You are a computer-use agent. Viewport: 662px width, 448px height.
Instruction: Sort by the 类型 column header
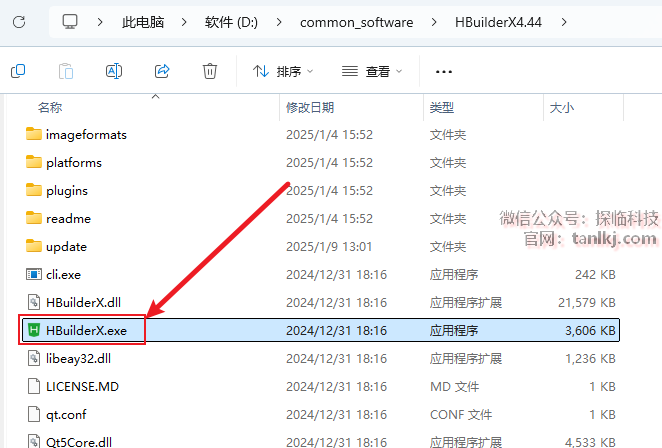442,108
